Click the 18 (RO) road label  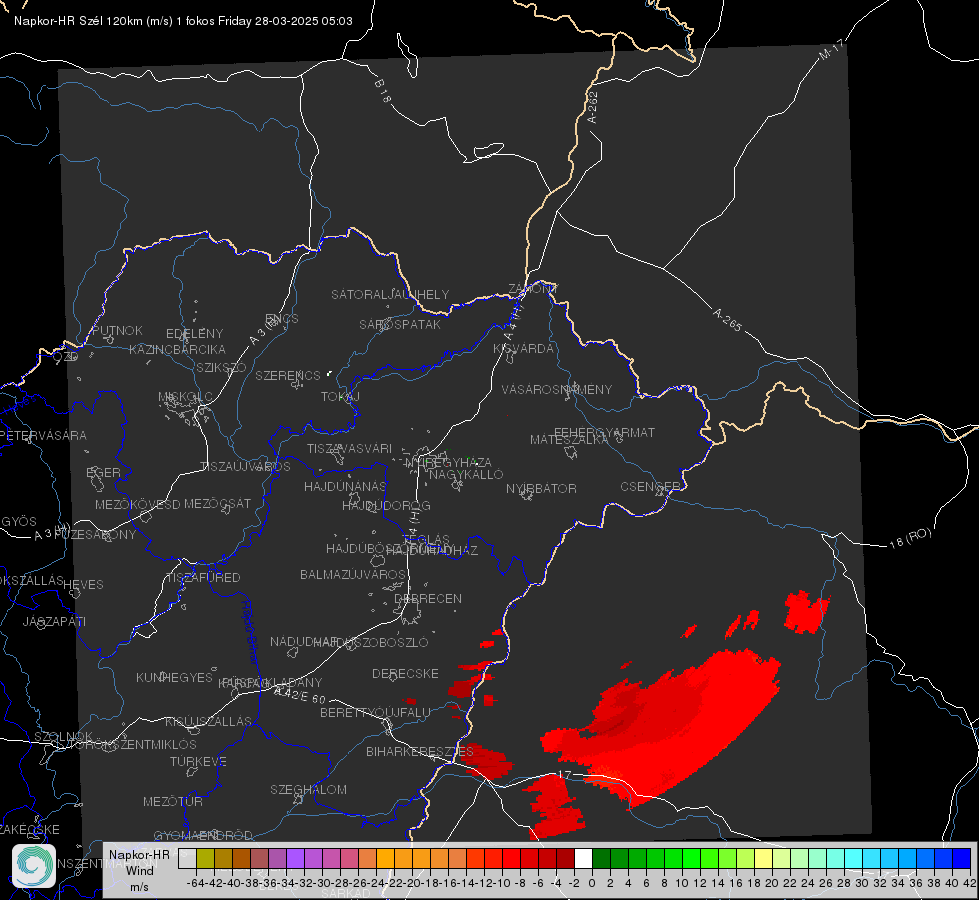[x=910, y=538]
